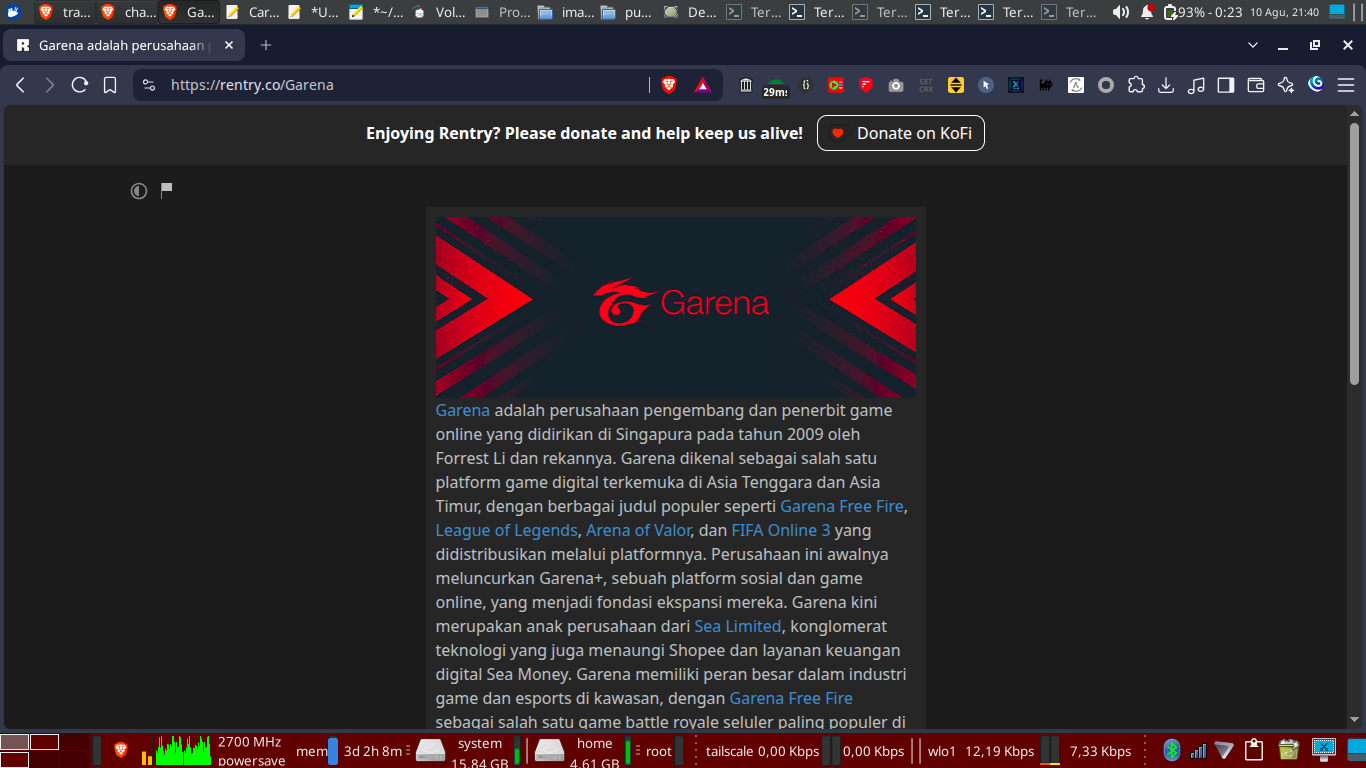Open the 'FIFA Online 3' link
This screenshot has width=1366, height=768.
[781, 530]
